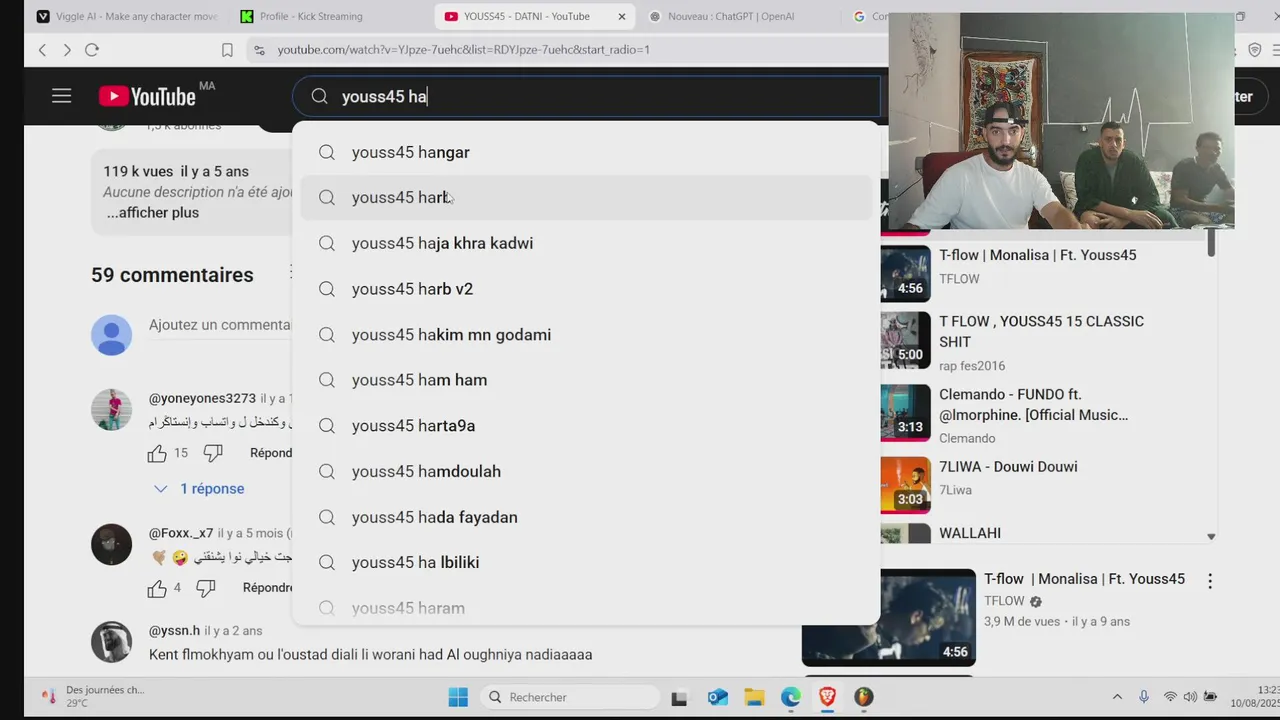1280x720 pixels.
Task: Go forward with browser forward arrow
Action: (x=67, y=50)
